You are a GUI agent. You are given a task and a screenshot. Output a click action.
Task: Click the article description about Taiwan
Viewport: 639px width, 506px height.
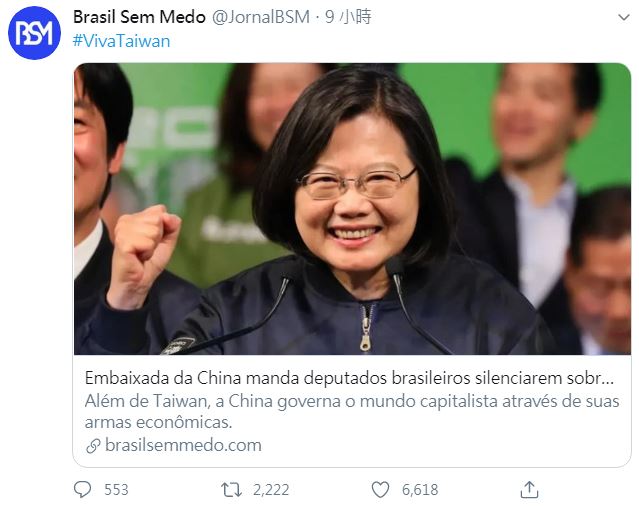pos(352,411)
